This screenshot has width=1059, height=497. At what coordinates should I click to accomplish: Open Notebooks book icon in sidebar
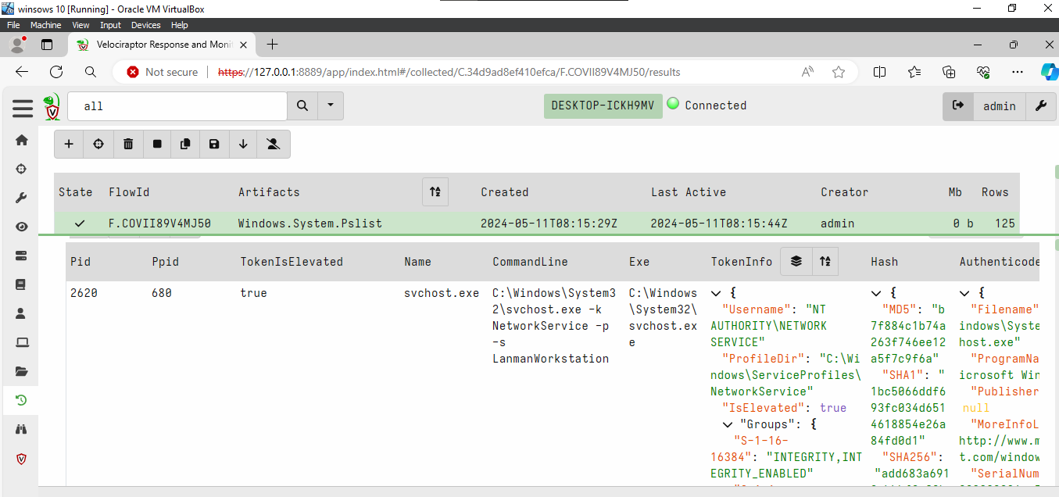coord(22,284)
